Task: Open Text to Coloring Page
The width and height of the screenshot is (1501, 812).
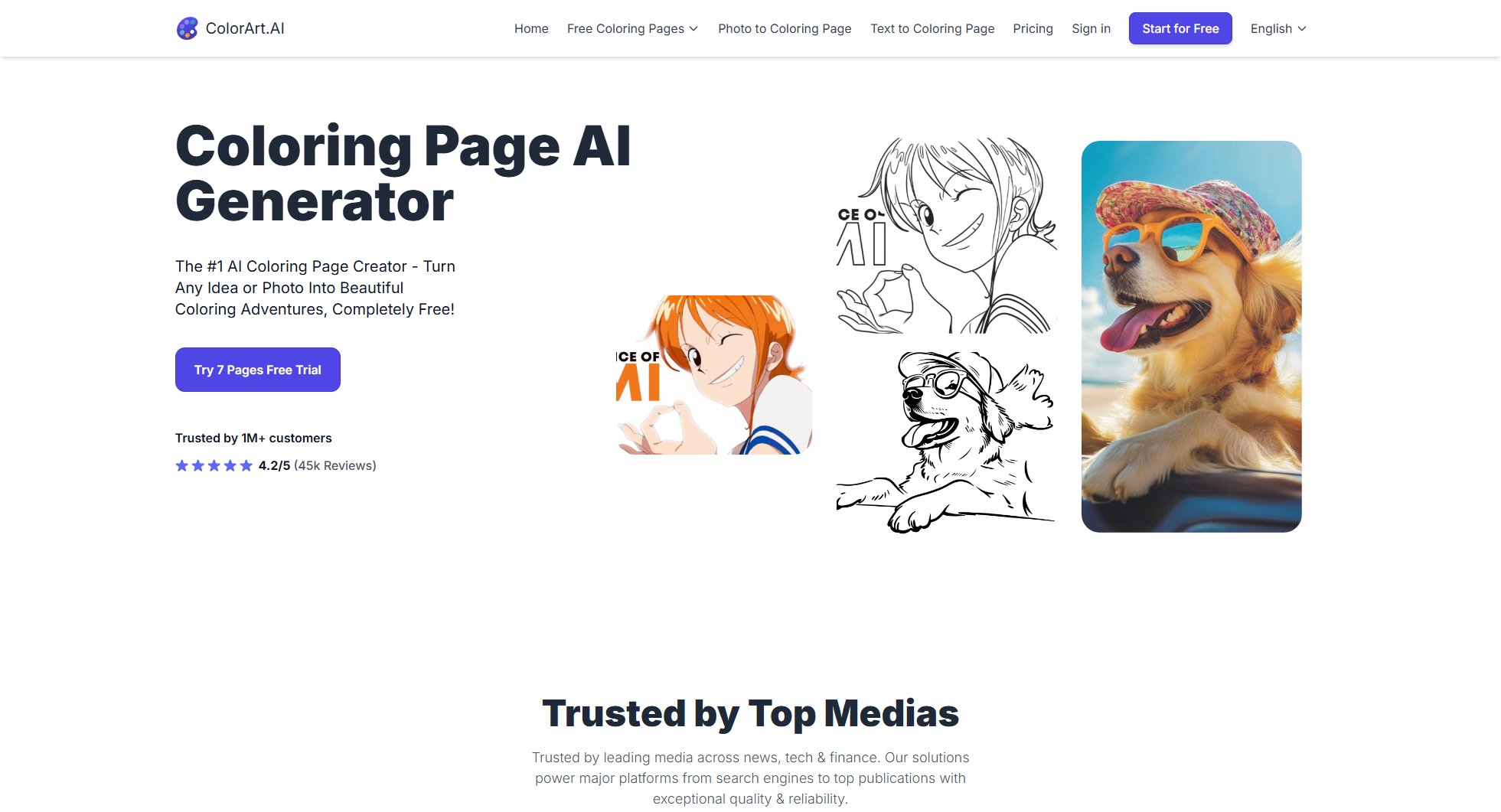Action: point(932,28)
